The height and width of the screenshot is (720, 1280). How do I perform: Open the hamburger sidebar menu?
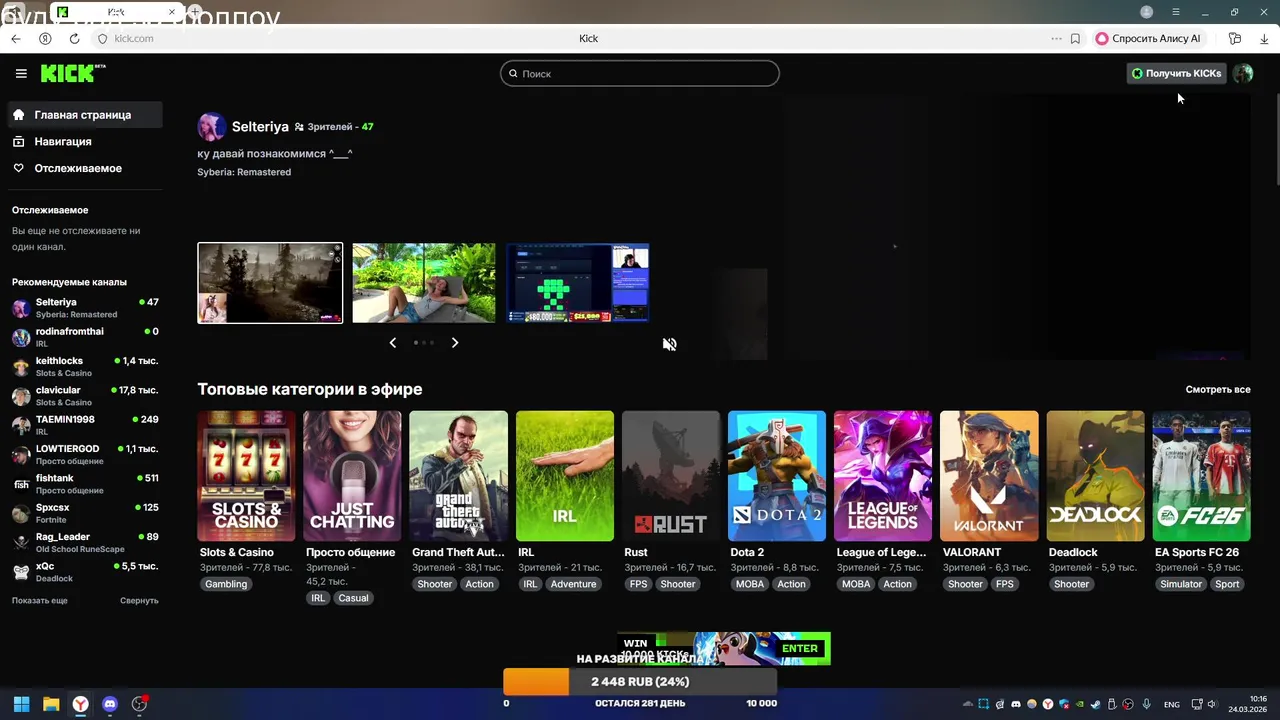pyautogui.click(x=21, y=73)
